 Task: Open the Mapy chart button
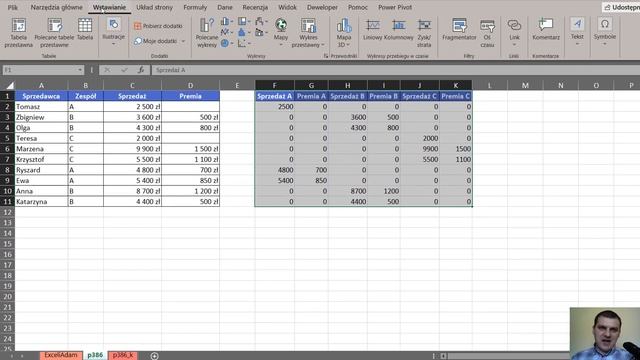[281, 32]
